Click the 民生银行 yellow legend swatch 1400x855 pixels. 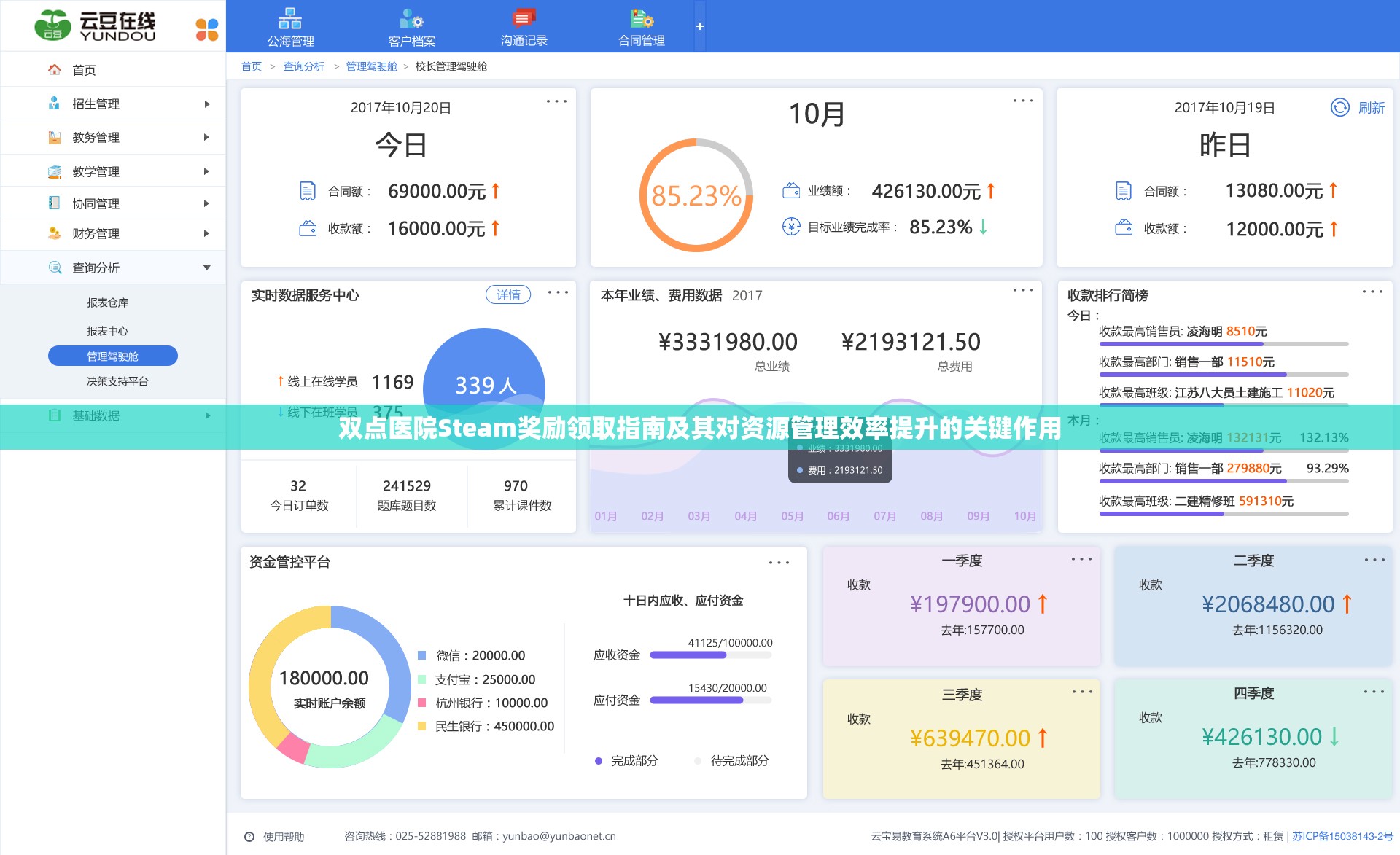(x=421, y=726)
